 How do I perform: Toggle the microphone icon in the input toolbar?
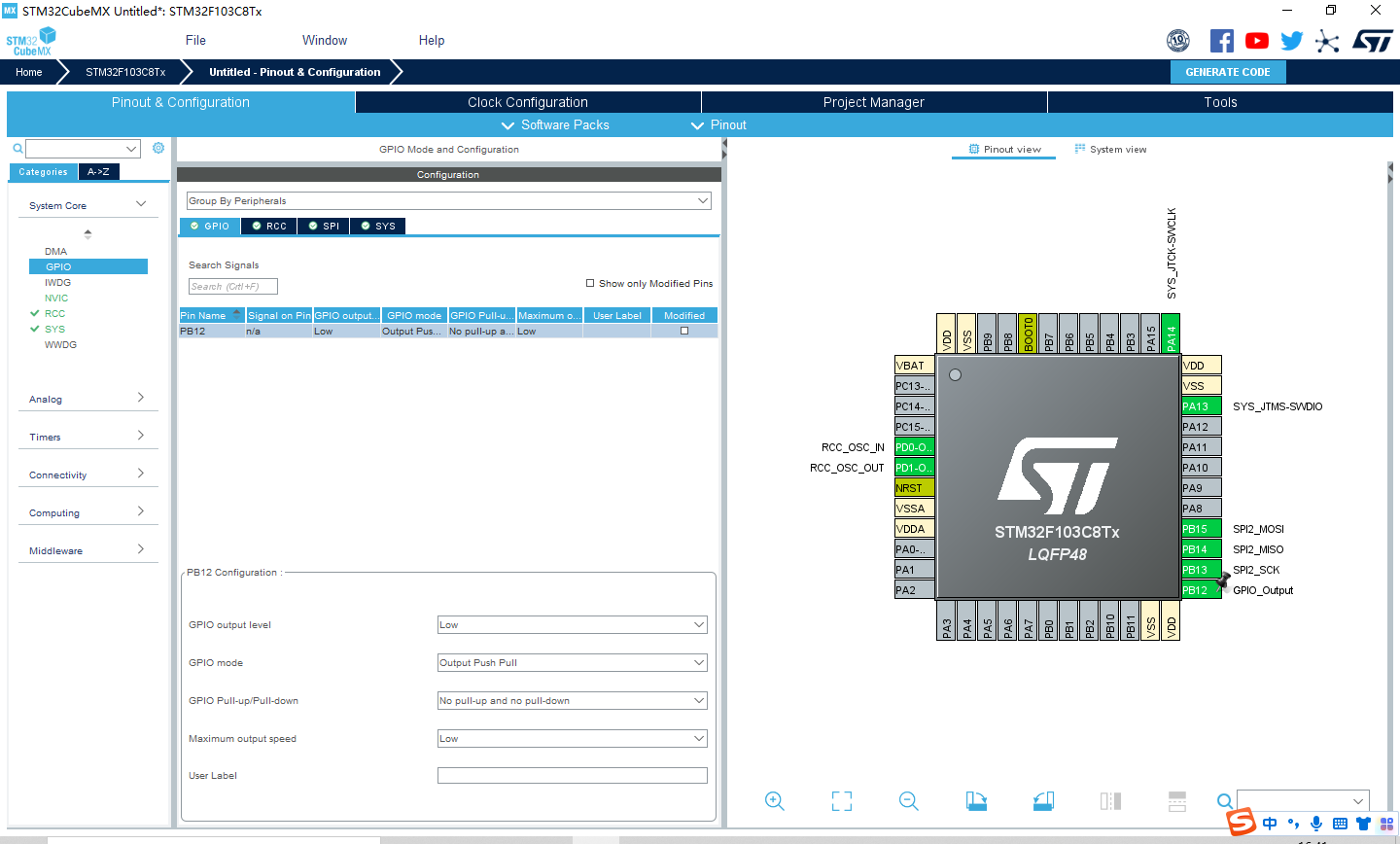point(1315,823)
